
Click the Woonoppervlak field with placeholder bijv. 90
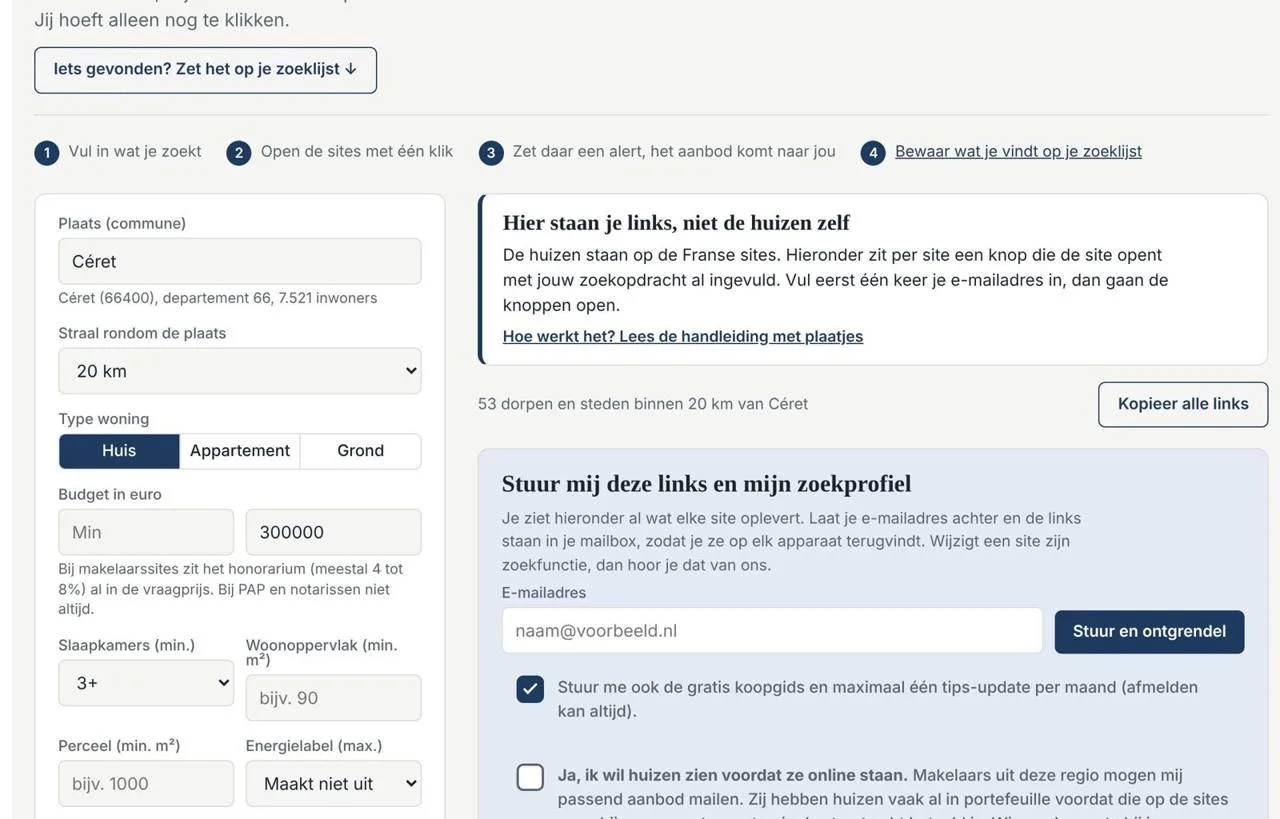pyautogui.click(x=334, y=698)
